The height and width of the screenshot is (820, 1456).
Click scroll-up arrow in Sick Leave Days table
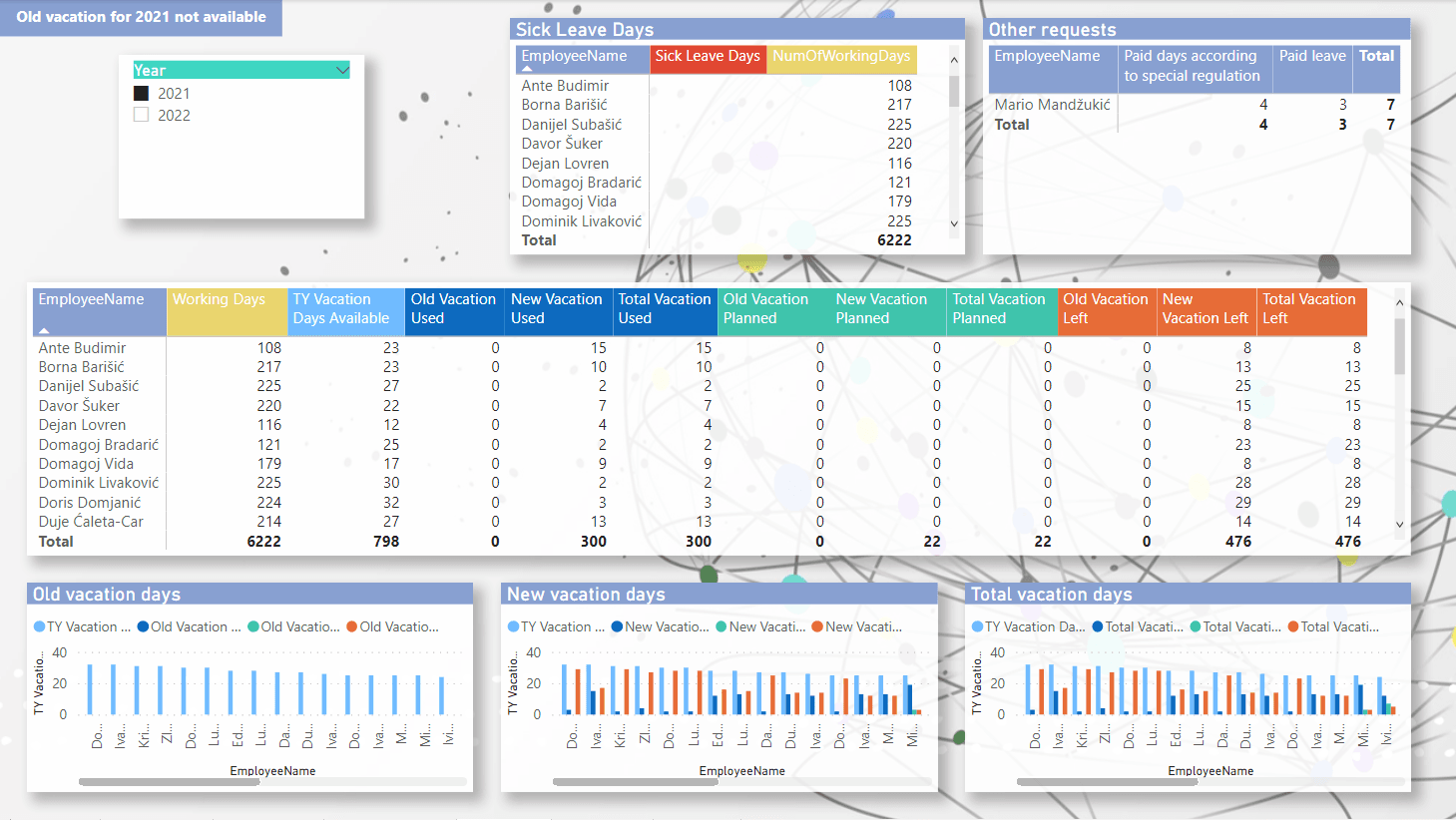click(x=954, y=60)
